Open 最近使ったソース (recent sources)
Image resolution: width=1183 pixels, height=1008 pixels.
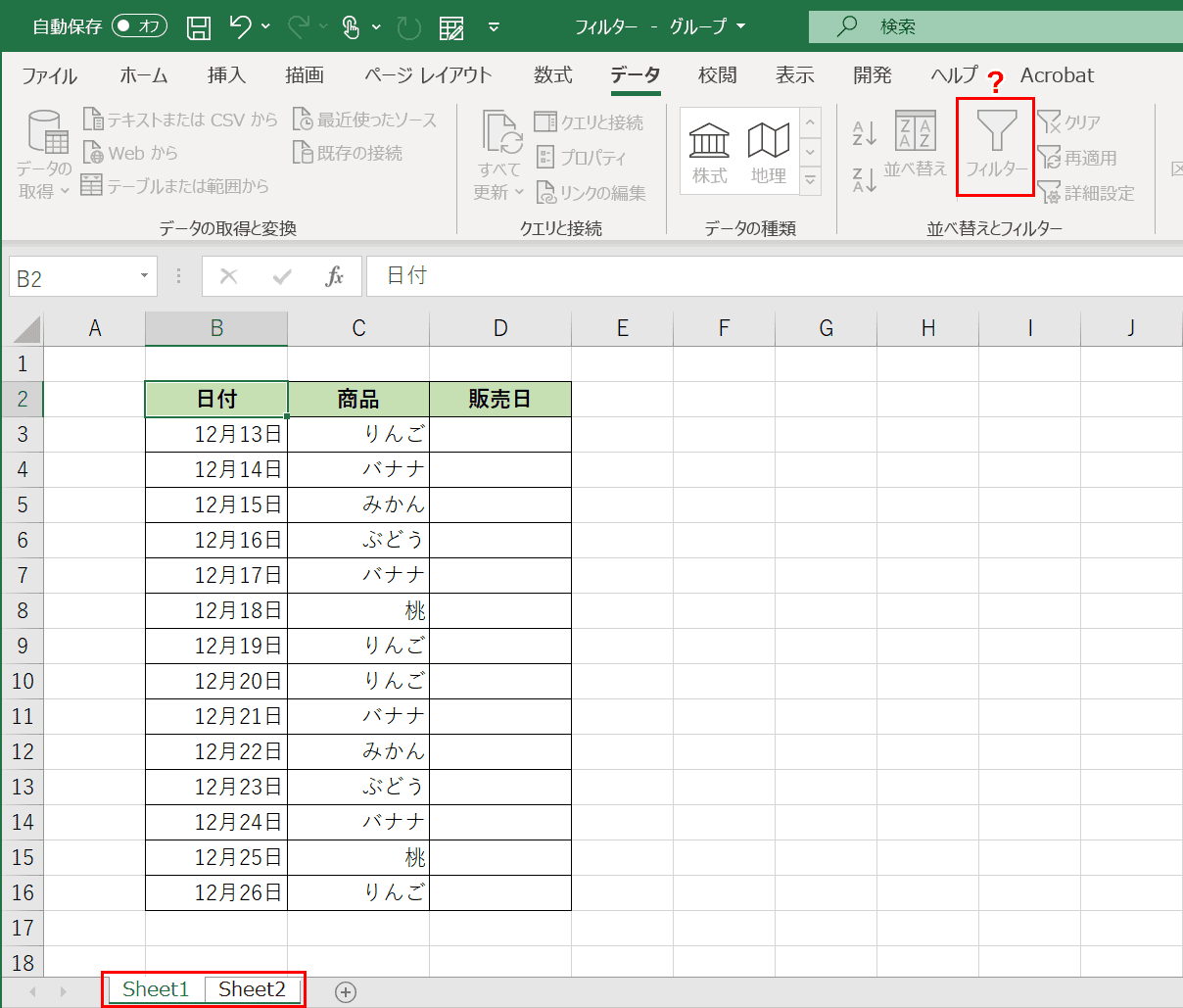coord(364,120)
